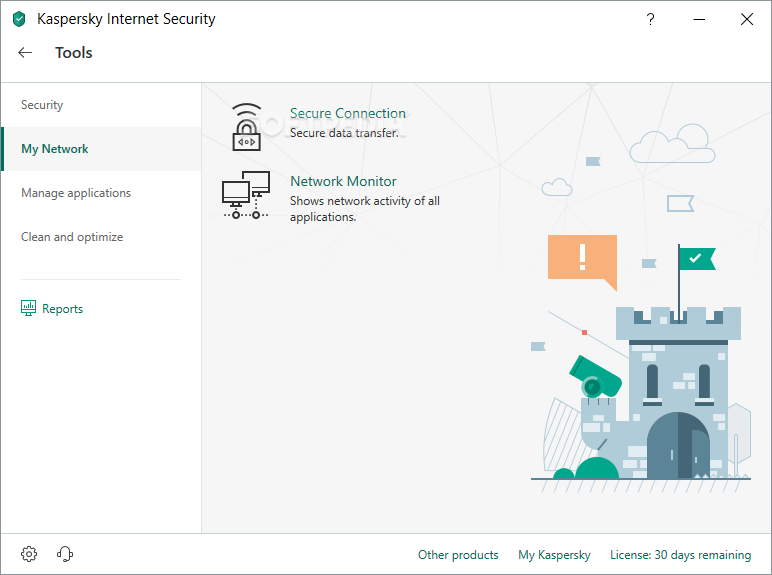Image resolution: width=772 pixels, height=575 pixels.
Task: Close the Kaspersky Internet Security window
Action: 747,19
